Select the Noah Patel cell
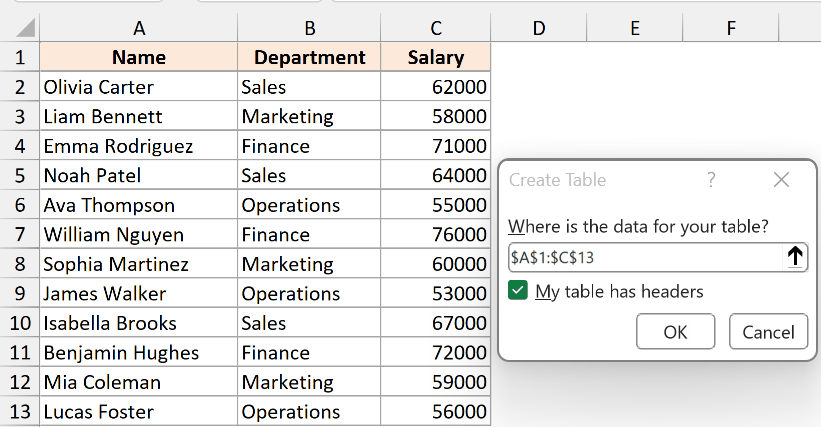The image size is (821, 427). pyautogui.click(x=139, y=175)
